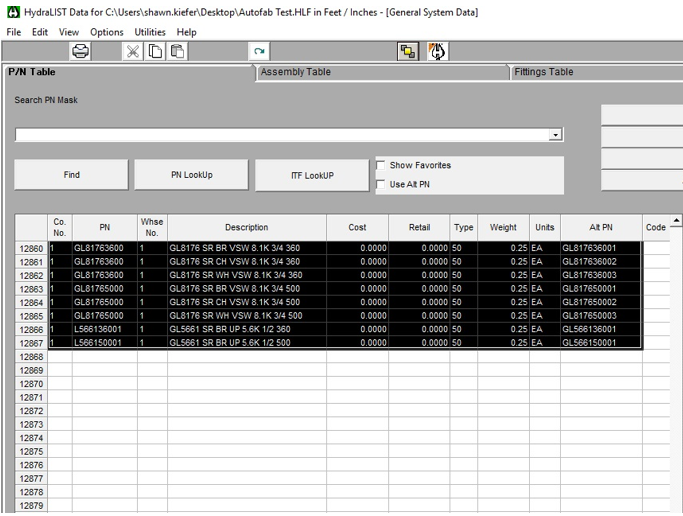Click the Weight column header
The width and height of the screenshot is (683, 516).
(503, 227)
